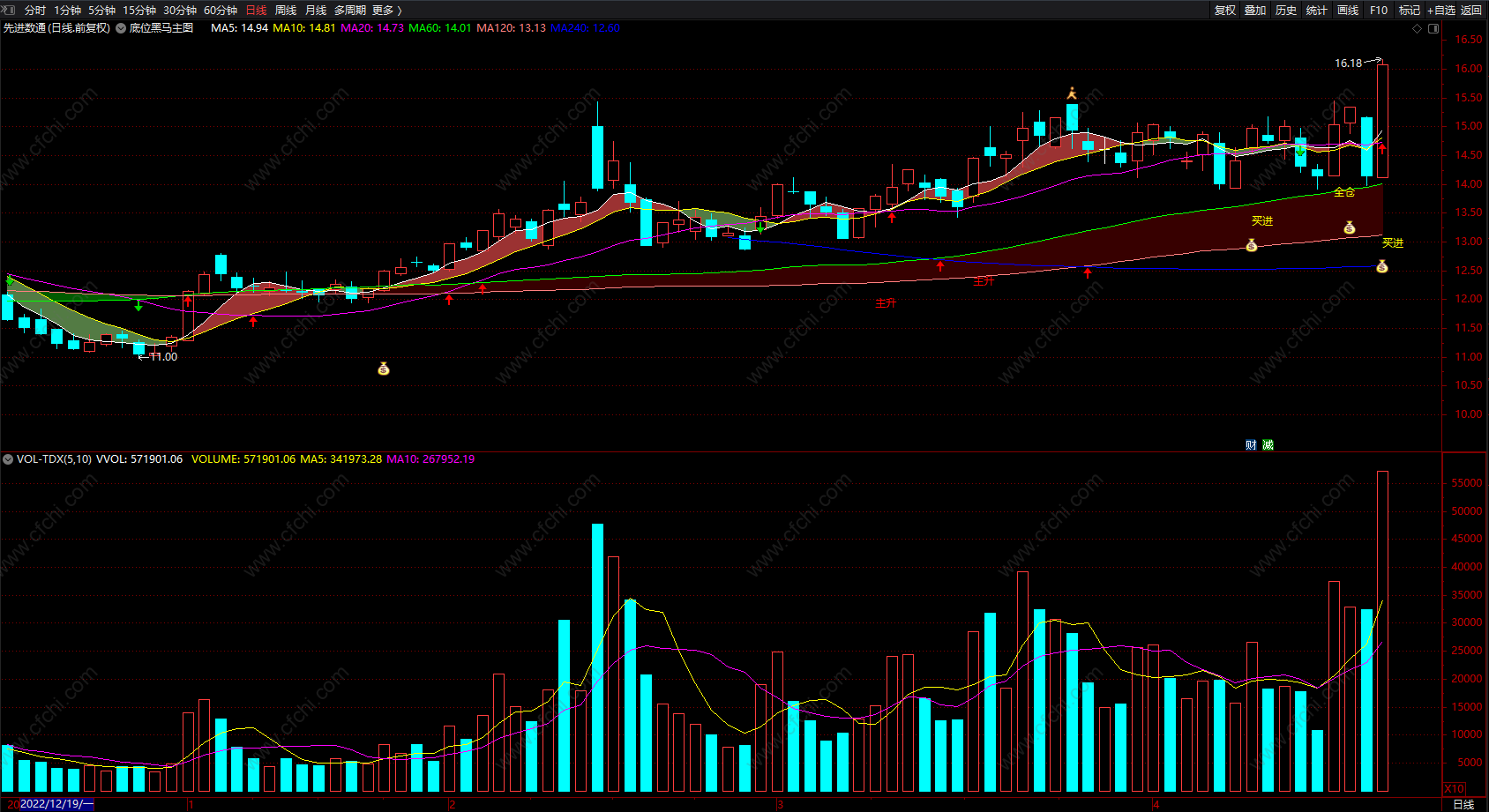
Task: Click the 返回 back button
Action: tap(1471, 11)
